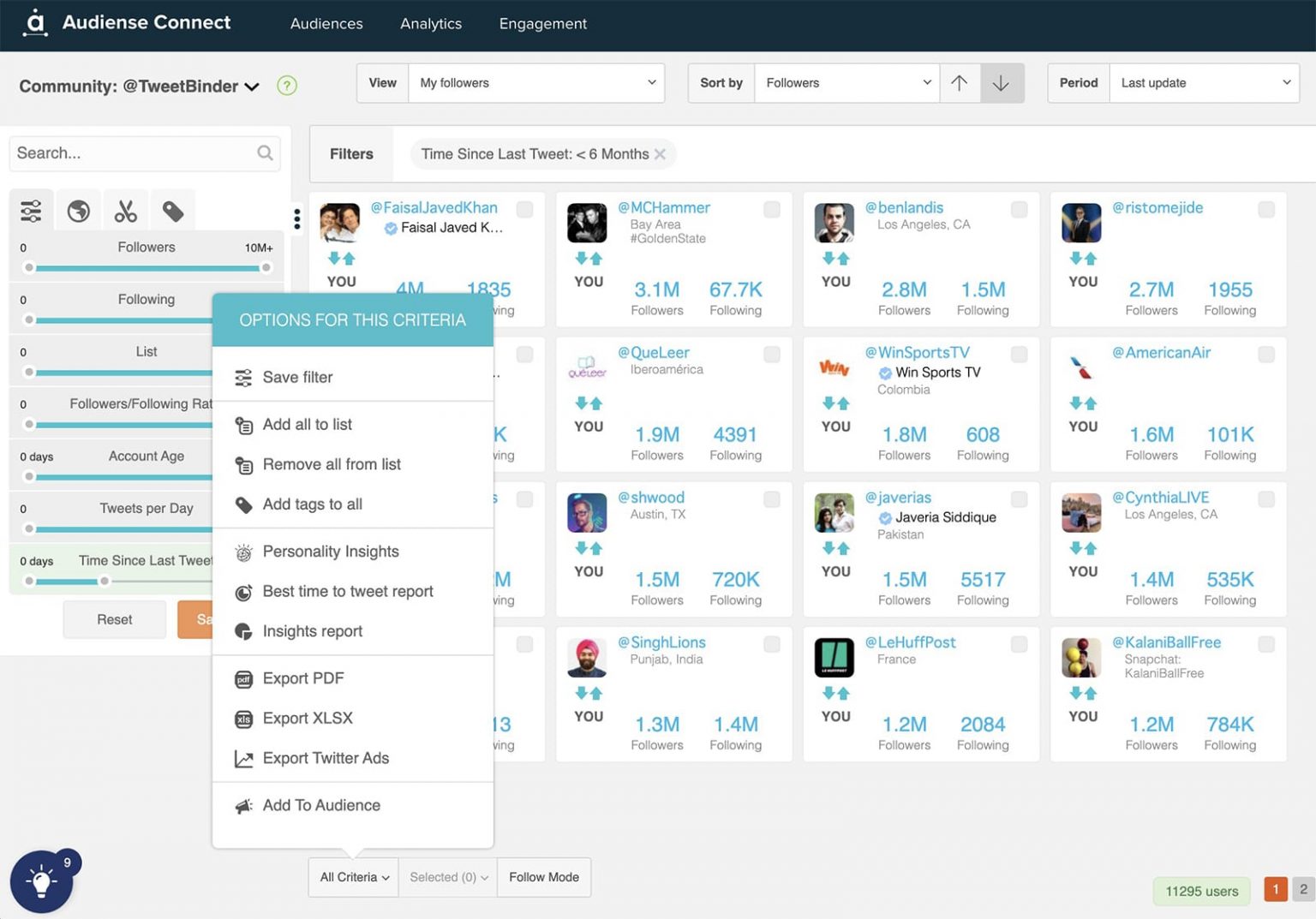This screenshot has height=919, width=1316.
Task: Open @LeHuffPost profile avatar
Action: click(834, 658)
